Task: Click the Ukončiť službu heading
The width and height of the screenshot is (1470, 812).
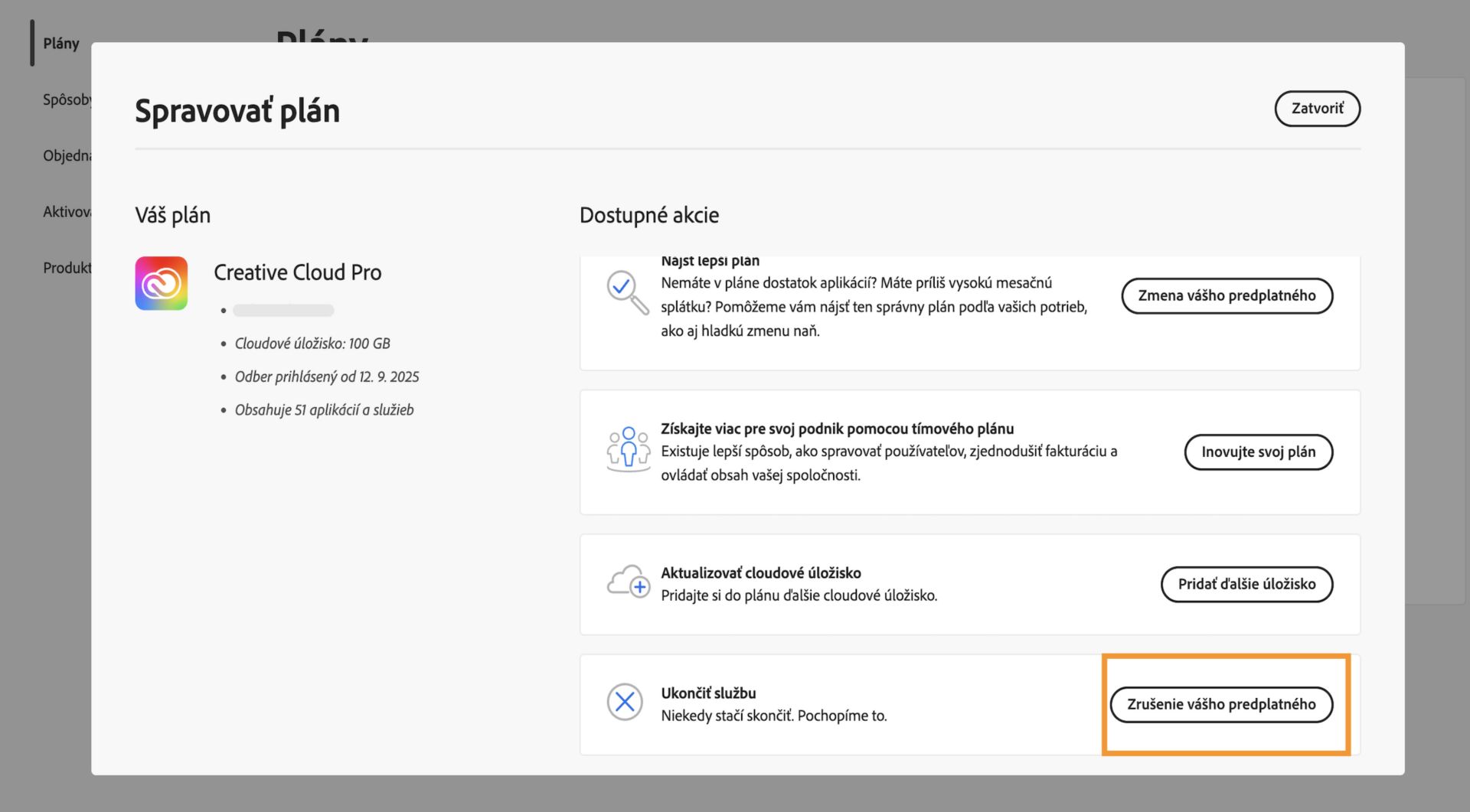Action: tap(708, 693)
